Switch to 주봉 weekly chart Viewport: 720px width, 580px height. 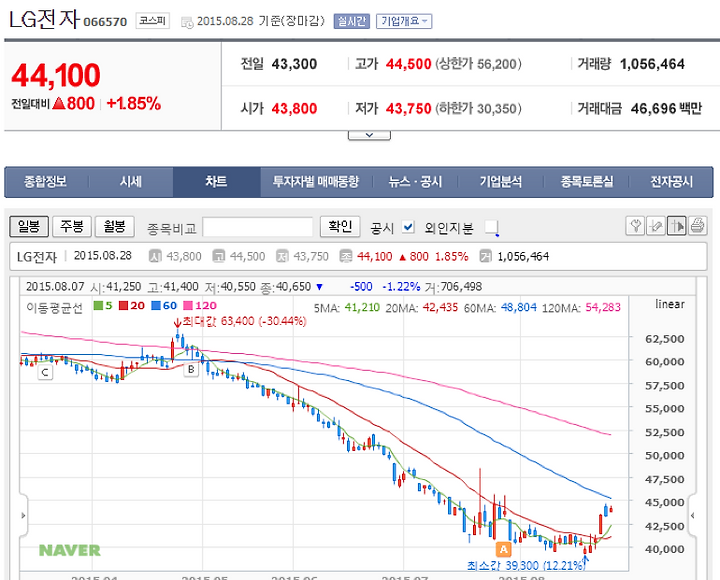tap(72, 226)
